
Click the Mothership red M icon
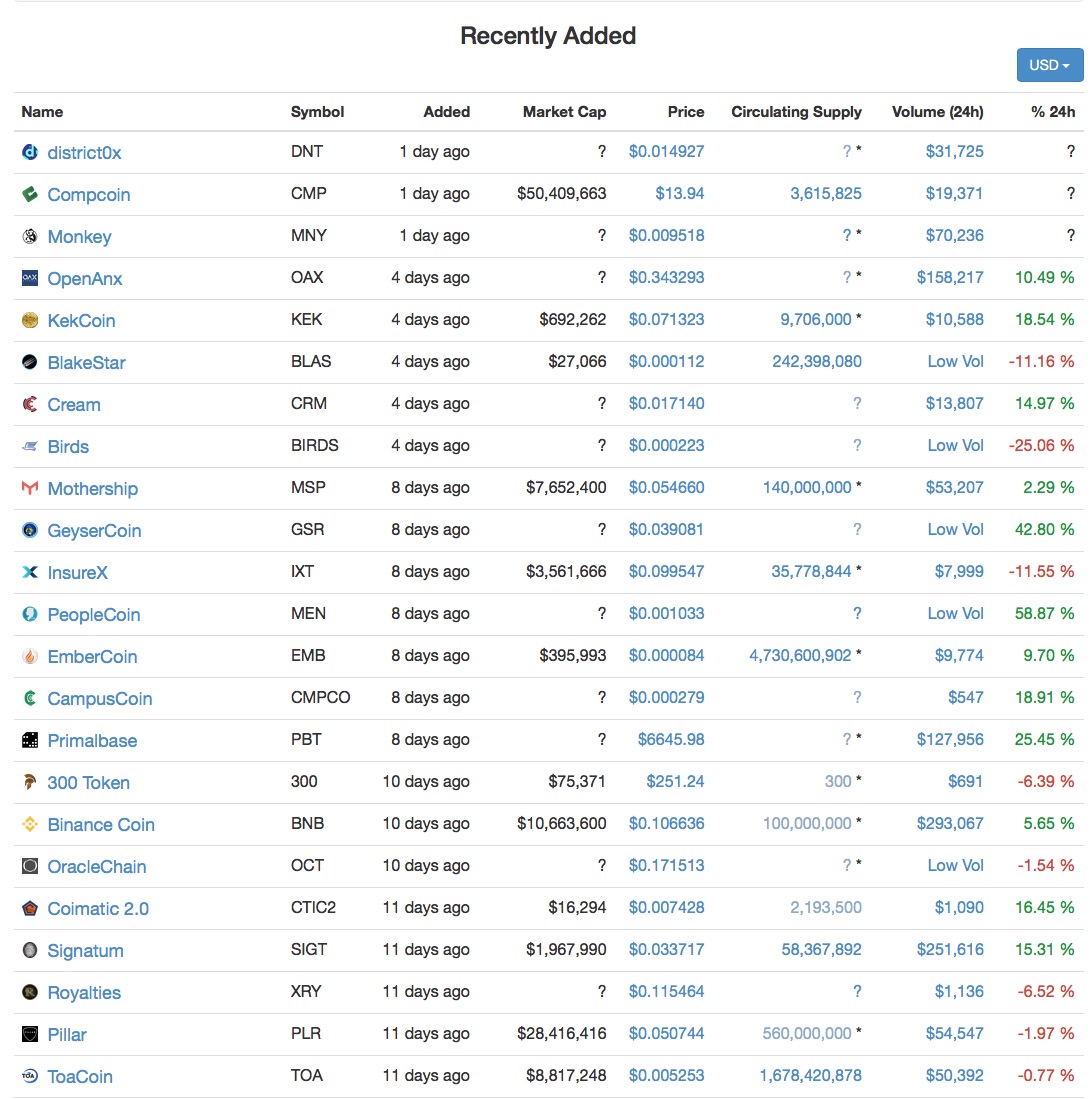click(x=29, y=489)
